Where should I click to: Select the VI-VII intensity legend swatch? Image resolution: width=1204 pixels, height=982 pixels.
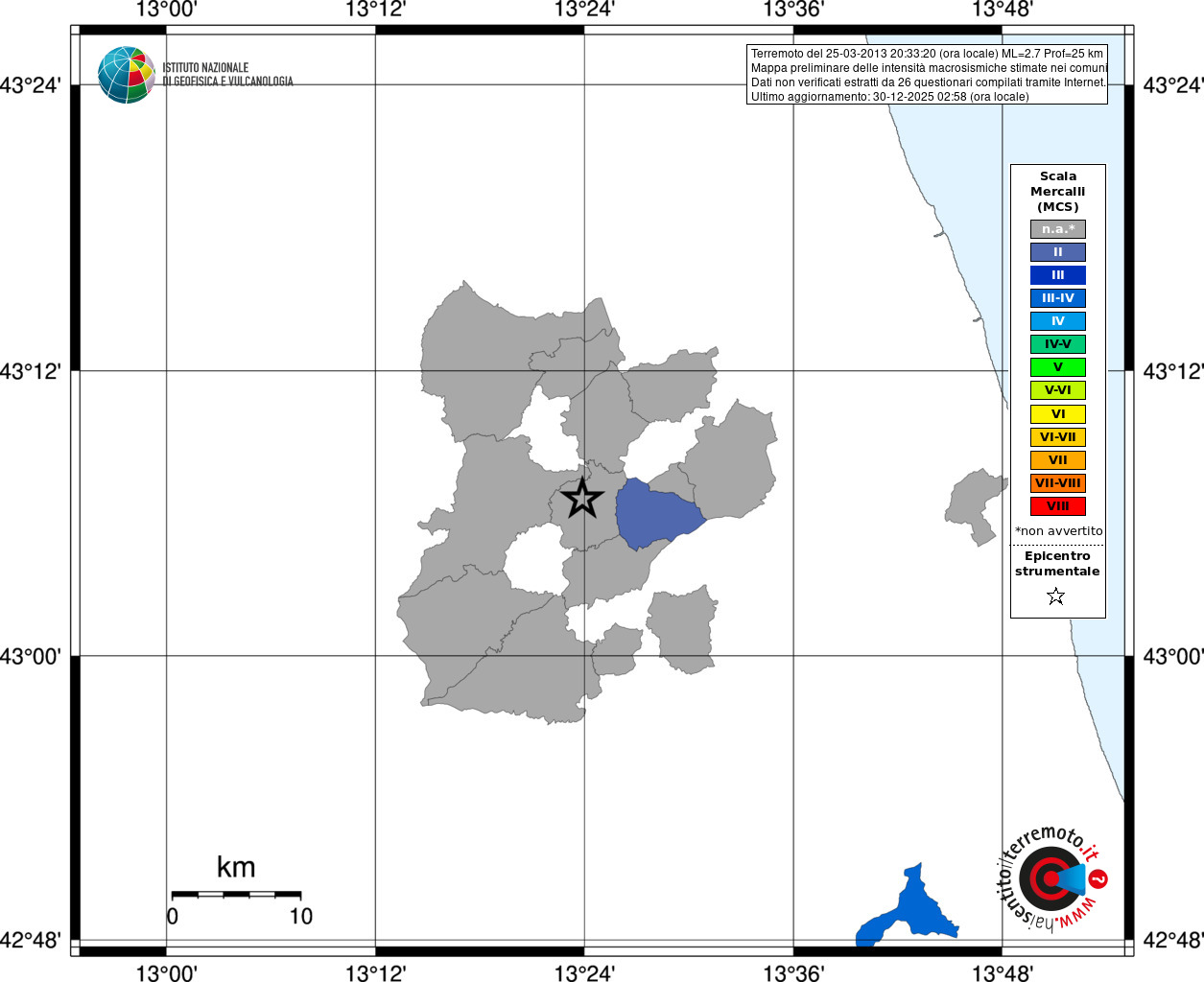coord(1058,437)
